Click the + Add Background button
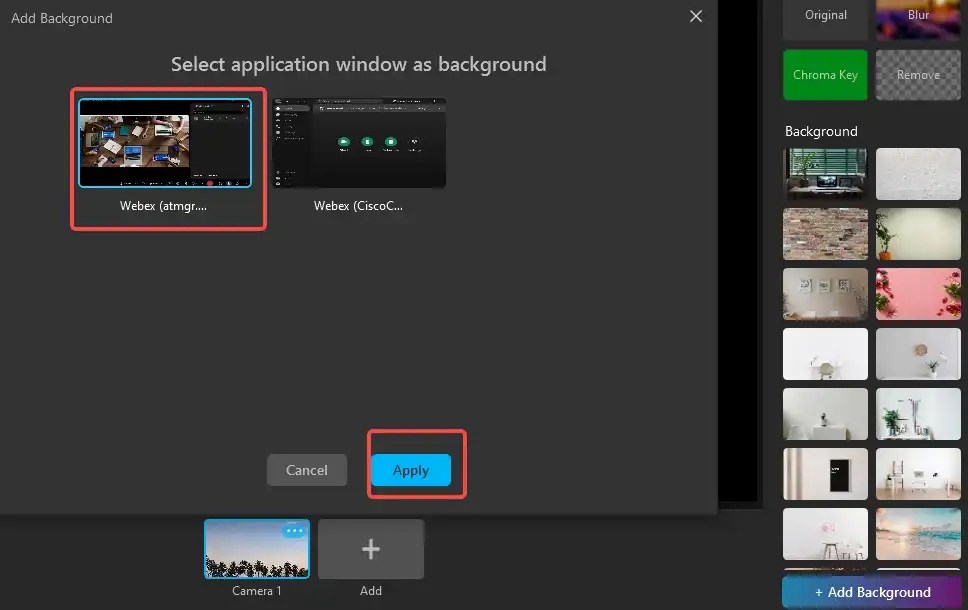Viewport: 968px width, 610px height. 871,591
